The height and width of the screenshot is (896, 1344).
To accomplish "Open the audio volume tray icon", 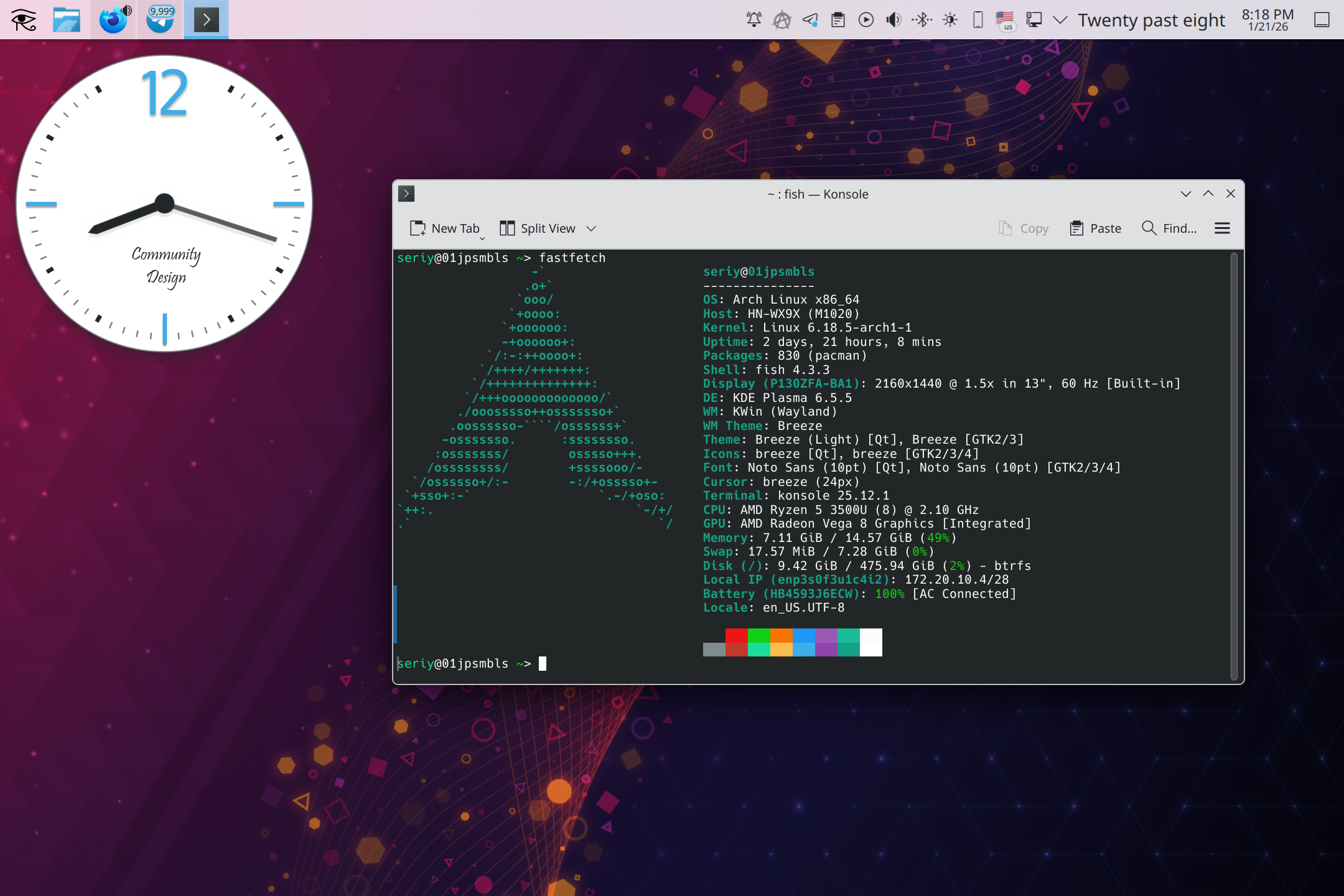I will point(894,20).
